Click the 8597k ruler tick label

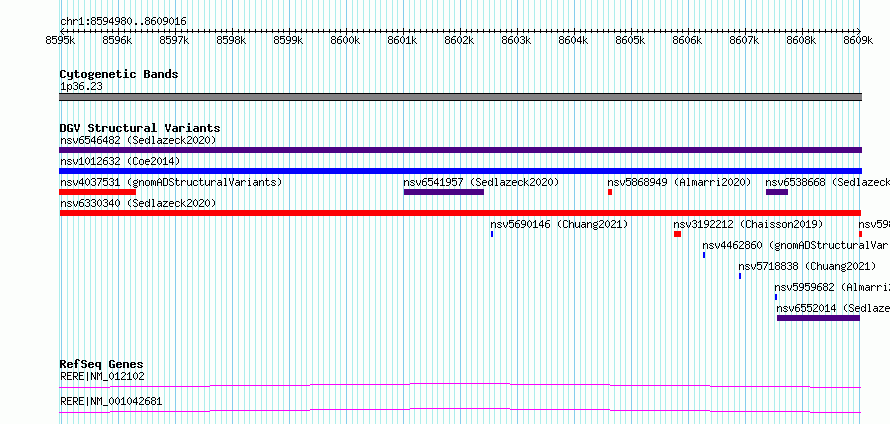(174, 41)
